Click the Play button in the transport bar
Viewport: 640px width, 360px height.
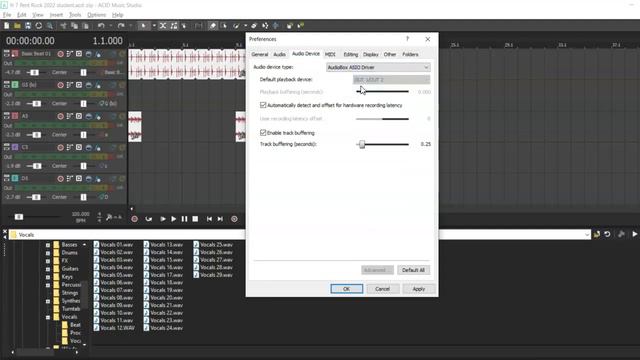173,219
